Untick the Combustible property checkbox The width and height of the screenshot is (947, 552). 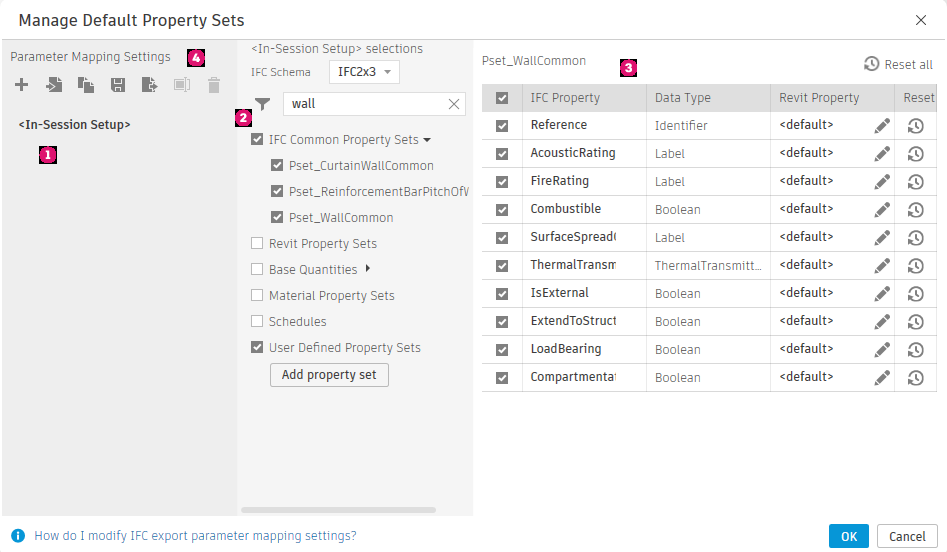[502, 210]
